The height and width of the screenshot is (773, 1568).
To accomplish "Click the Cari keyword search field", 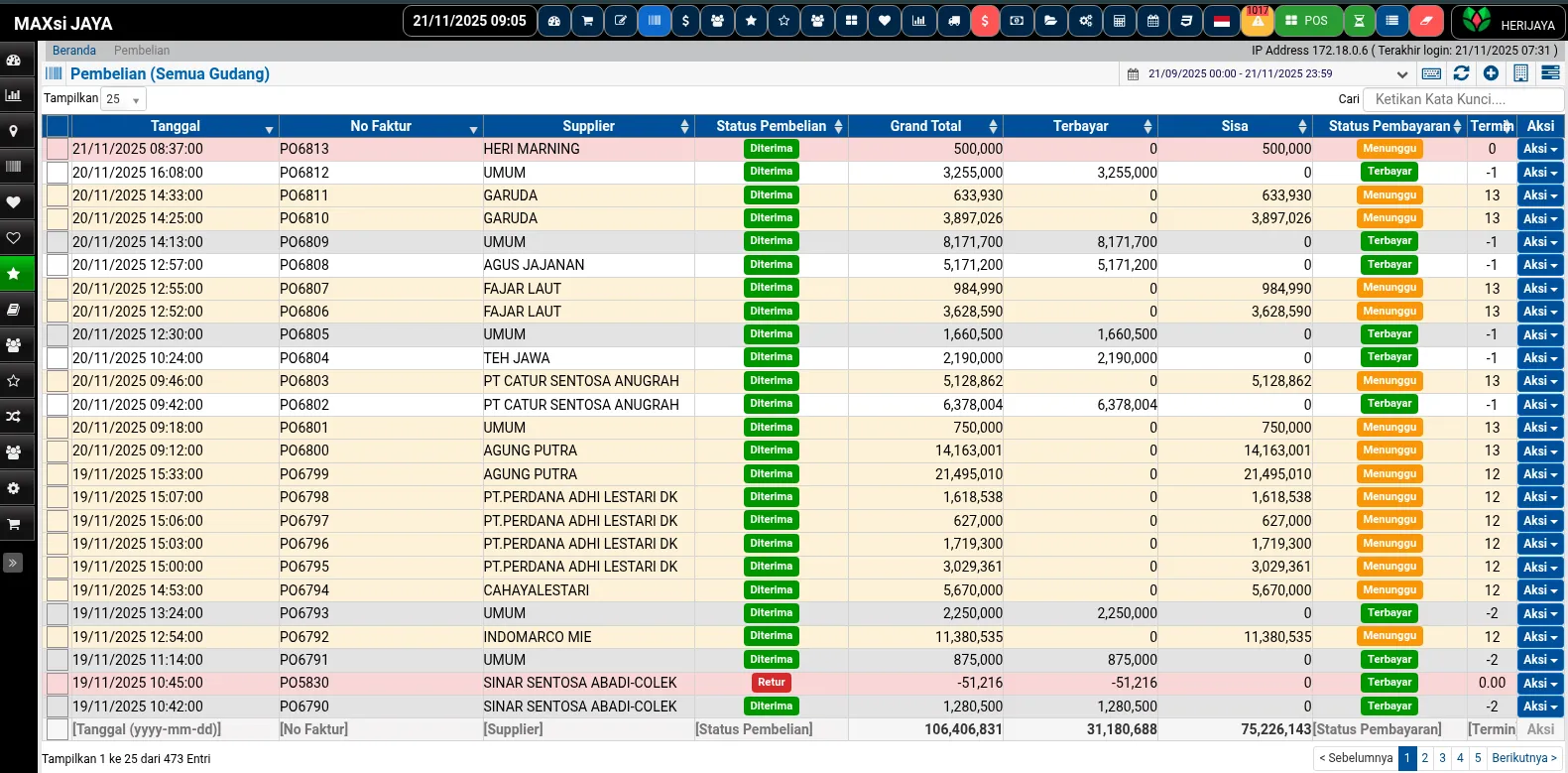I will coord(1463,99).
